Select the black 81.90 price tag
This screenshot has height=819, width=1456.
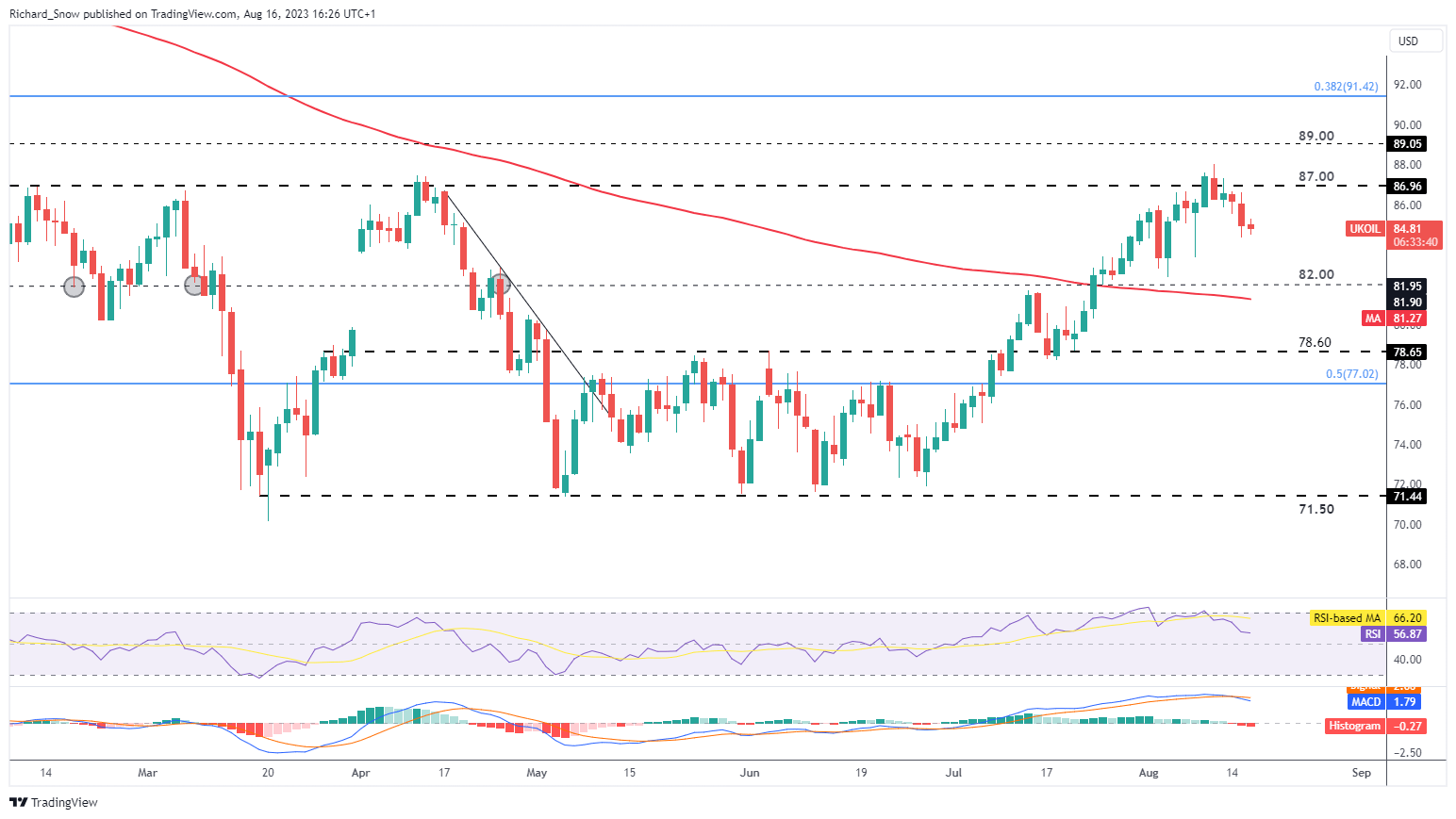[1407, 303]
